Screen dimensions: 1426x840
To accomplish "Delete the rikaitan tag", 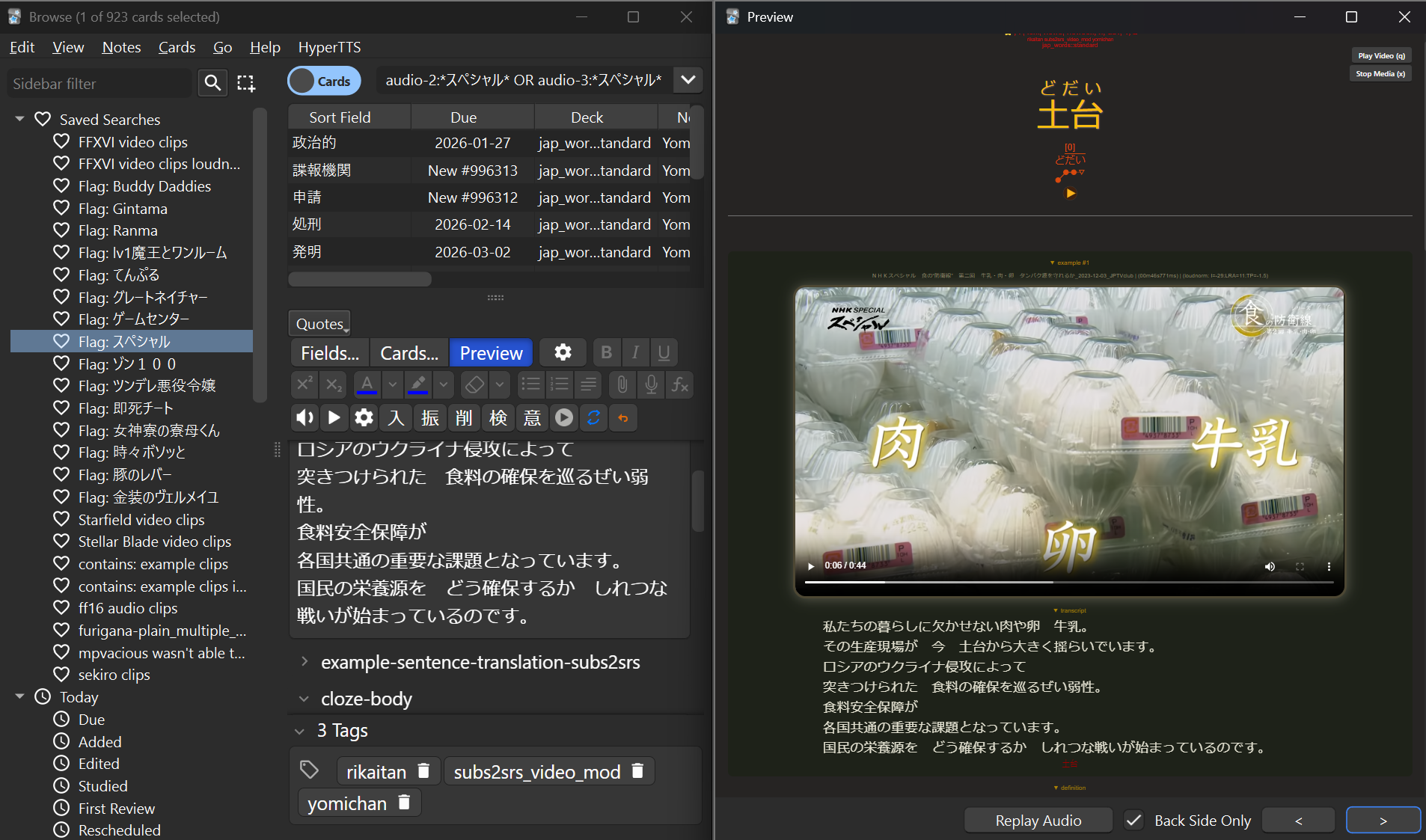I will pyautogui.click(x=423, y=770).
